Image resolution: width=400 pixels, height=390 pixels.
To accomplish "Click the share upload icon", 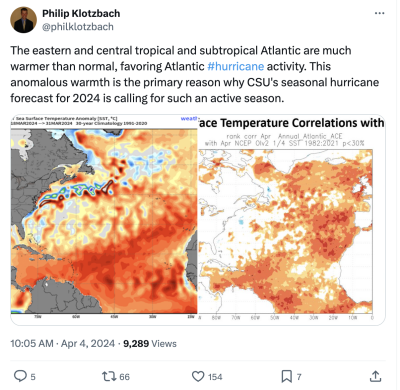I will (x=376, y=376).
